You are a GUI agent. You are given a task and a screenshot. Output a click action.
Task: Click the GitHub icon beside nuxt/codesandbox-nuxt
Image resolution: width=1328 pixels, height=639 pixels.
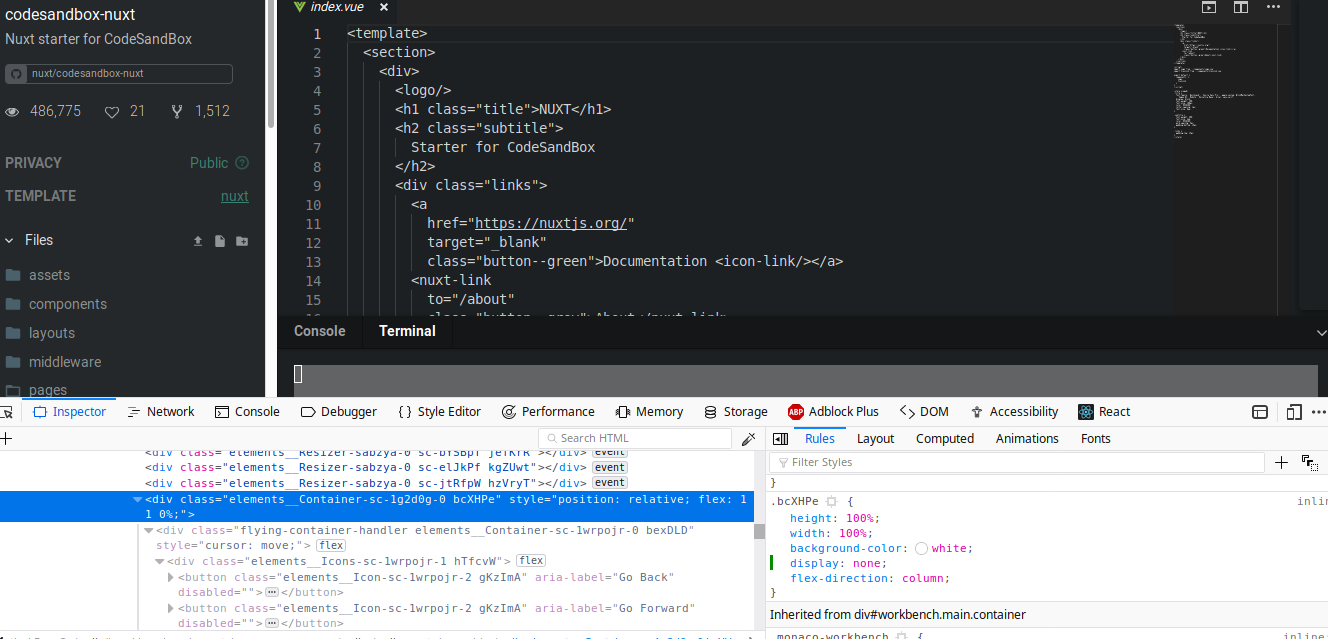pos(17,74)
